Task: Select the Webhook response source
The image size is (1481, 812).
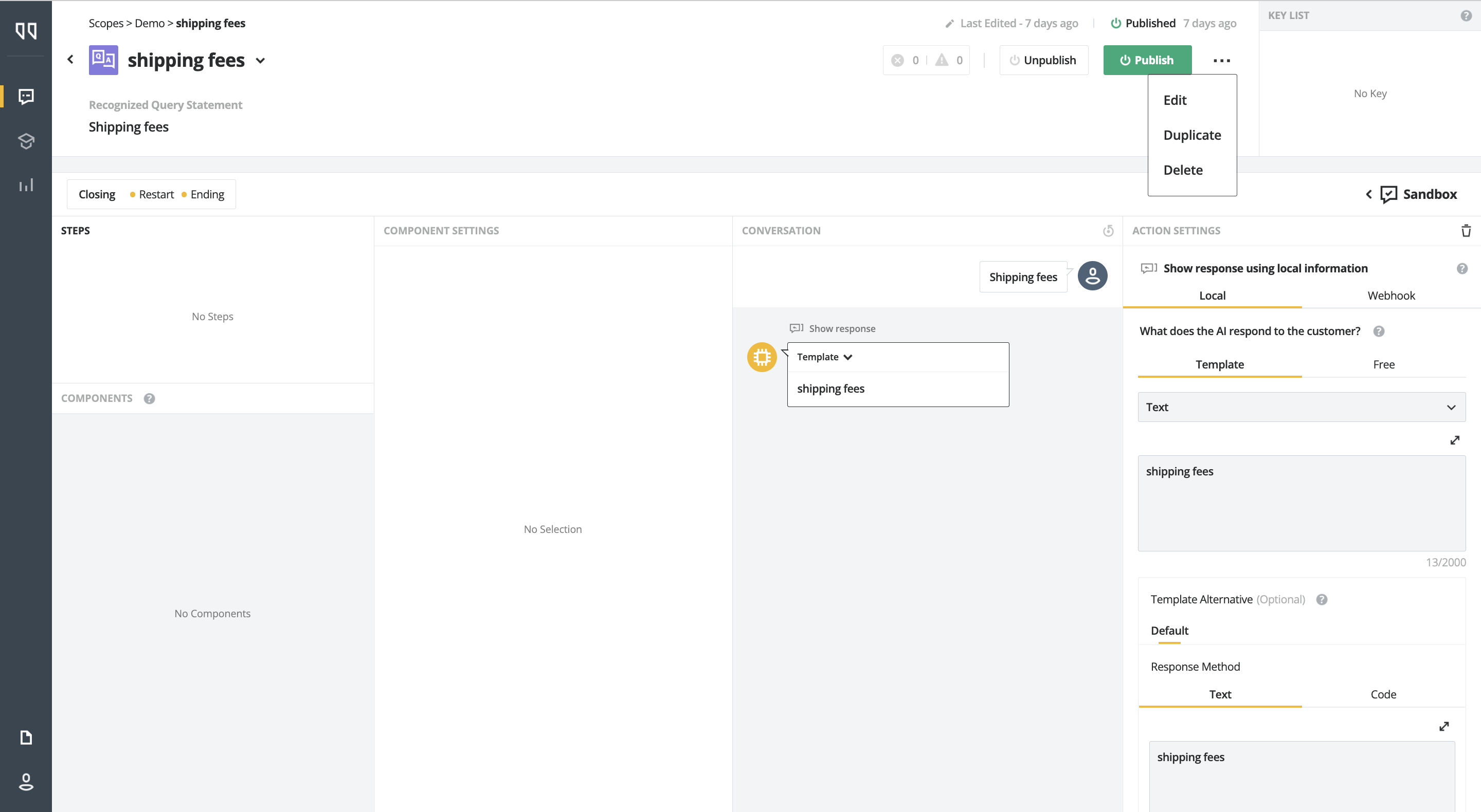Action: (x=1390, y=296)
